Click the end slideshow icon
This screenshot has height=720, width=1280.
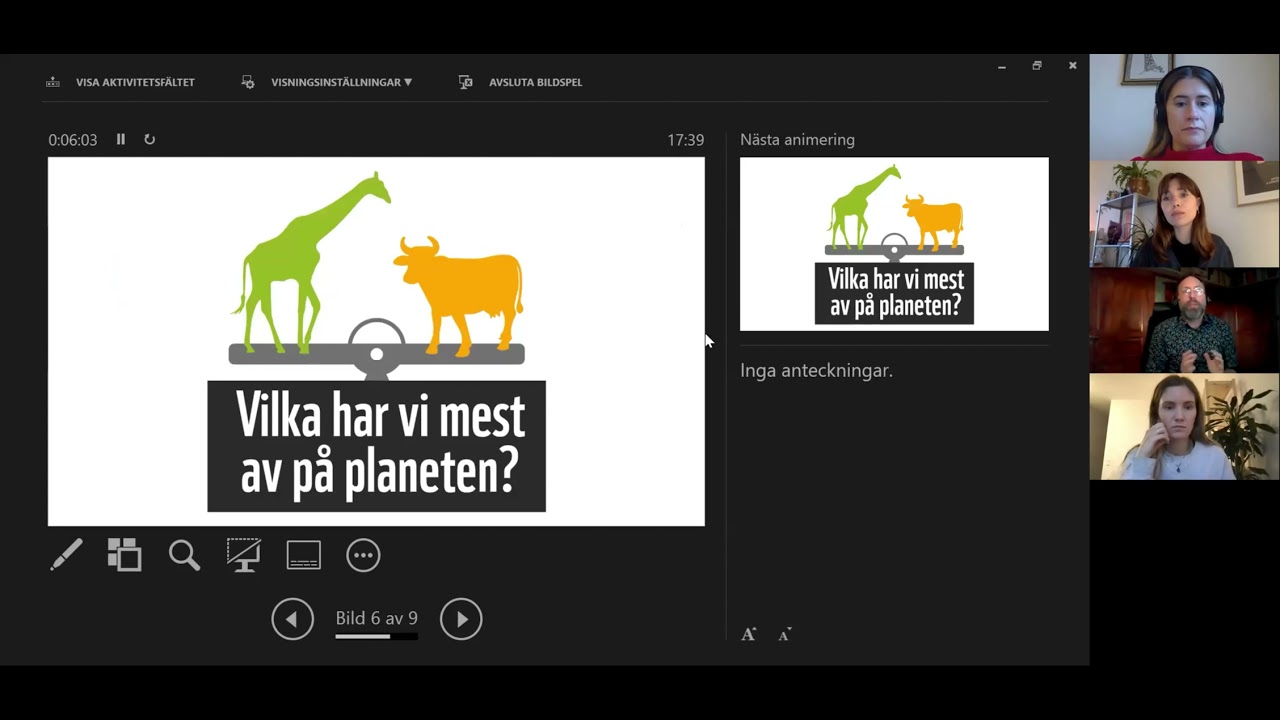[465, 82]
